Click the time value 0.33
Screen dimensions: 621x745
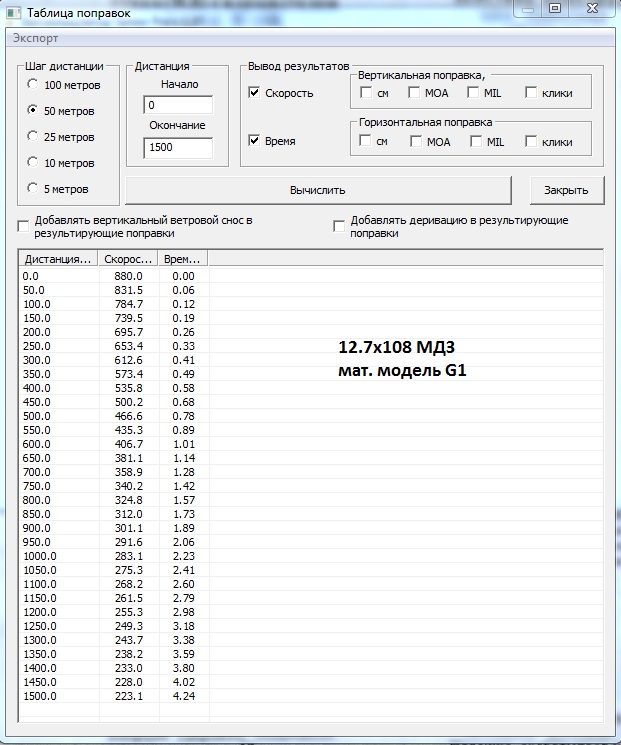coord(183,346)
